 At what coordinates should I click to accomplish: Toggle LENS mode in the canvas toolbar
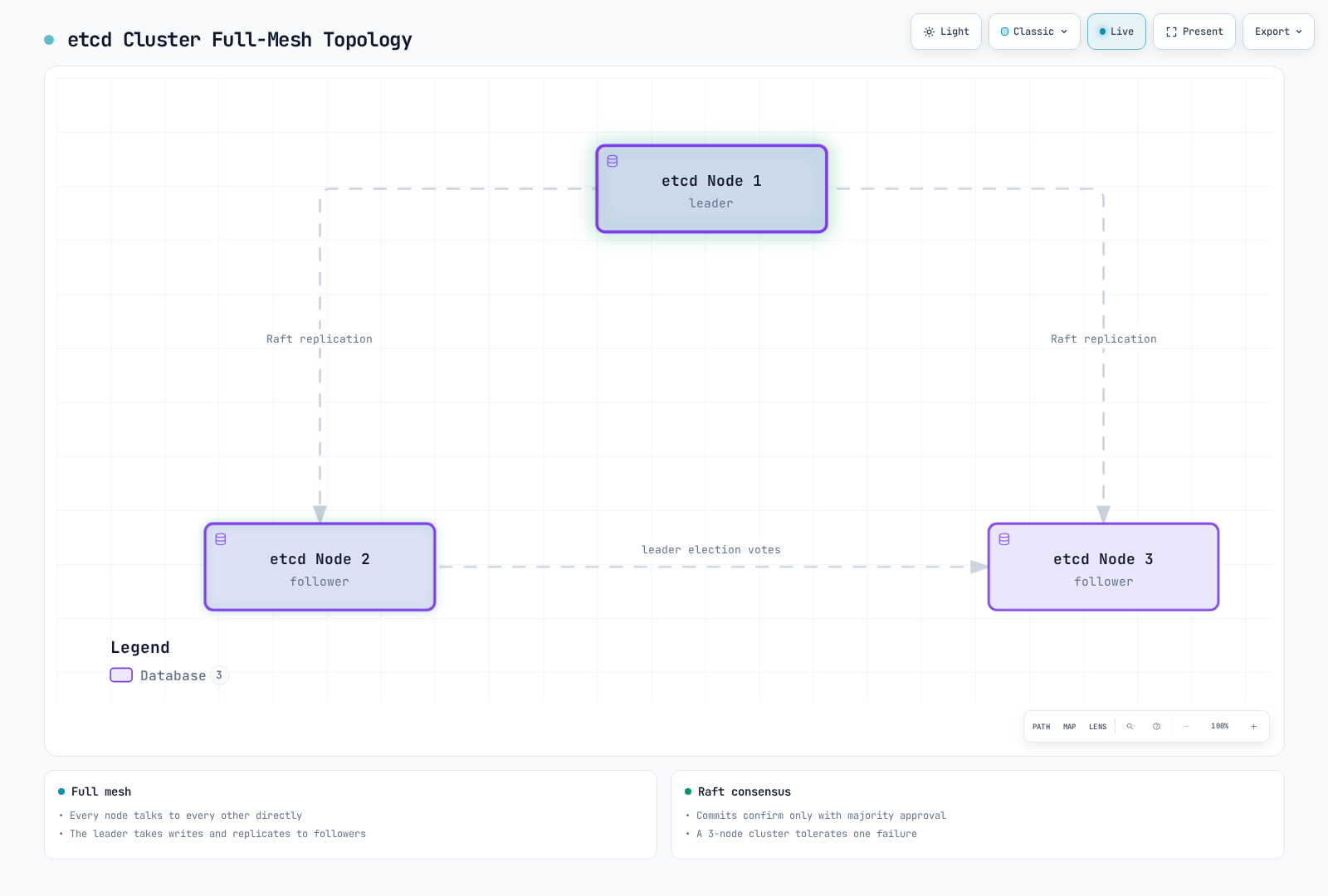(x=1097, y=727)
